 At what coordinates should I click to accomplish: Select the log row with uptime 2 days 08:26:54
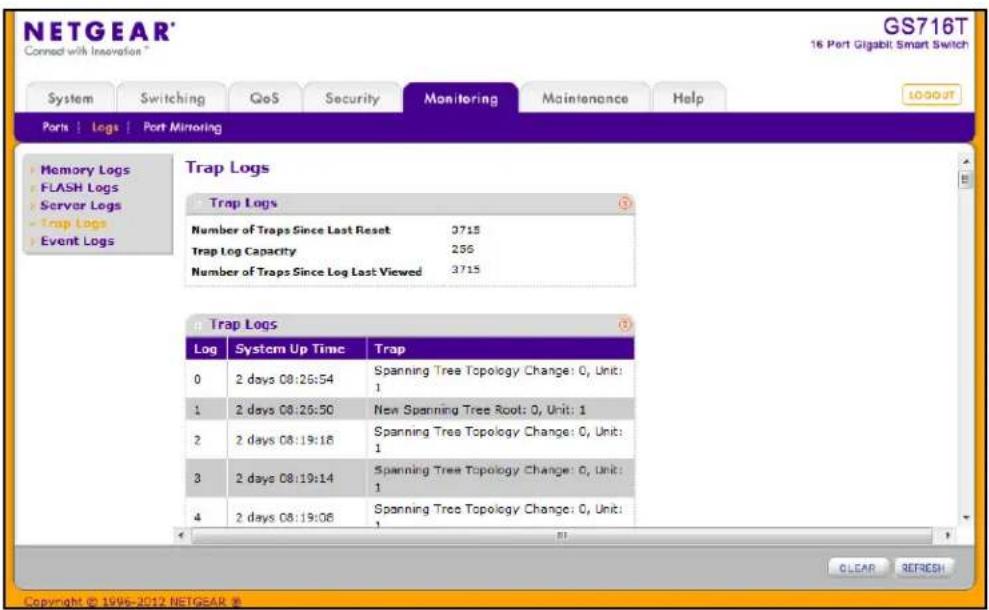pyautogui.click(x=410, y=378)
